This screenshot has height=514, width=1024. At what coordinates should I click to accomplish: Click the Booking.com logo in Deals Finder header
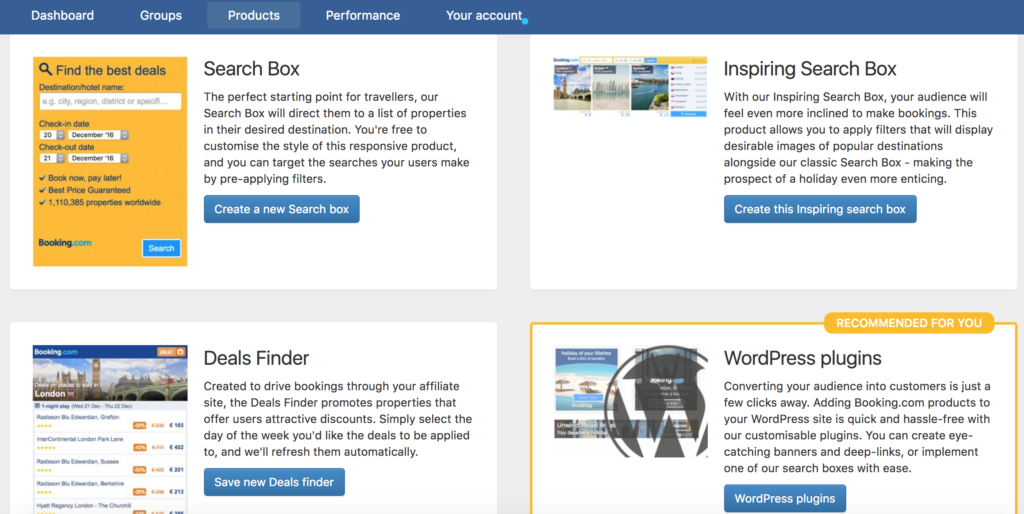click(56, 352)
